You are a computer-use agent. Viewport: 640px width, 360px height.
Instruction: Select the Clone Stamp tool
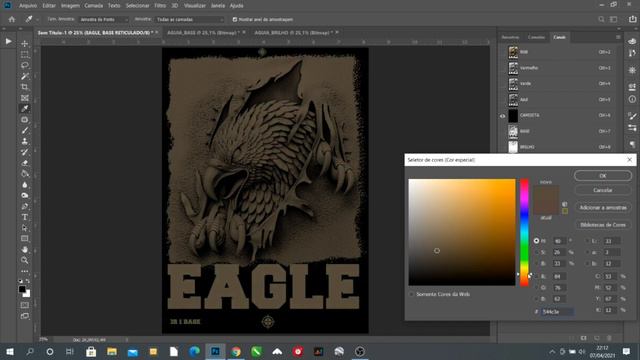coord(25,141)
